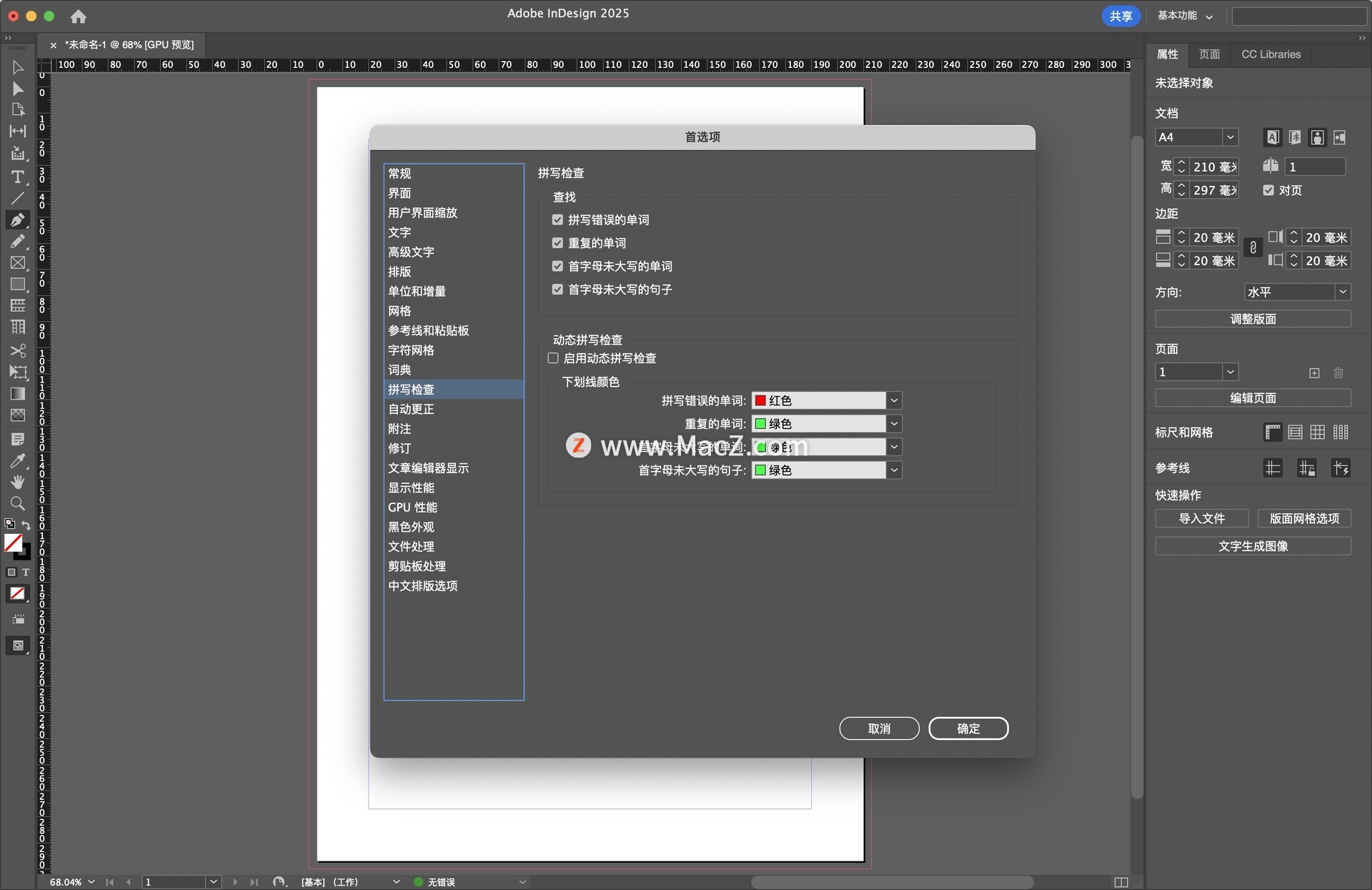The height and width of the screenshot is (890, 1372).
Task: Click green swatch for 首字母未大写的句子
Action: [x=761, y=470]
